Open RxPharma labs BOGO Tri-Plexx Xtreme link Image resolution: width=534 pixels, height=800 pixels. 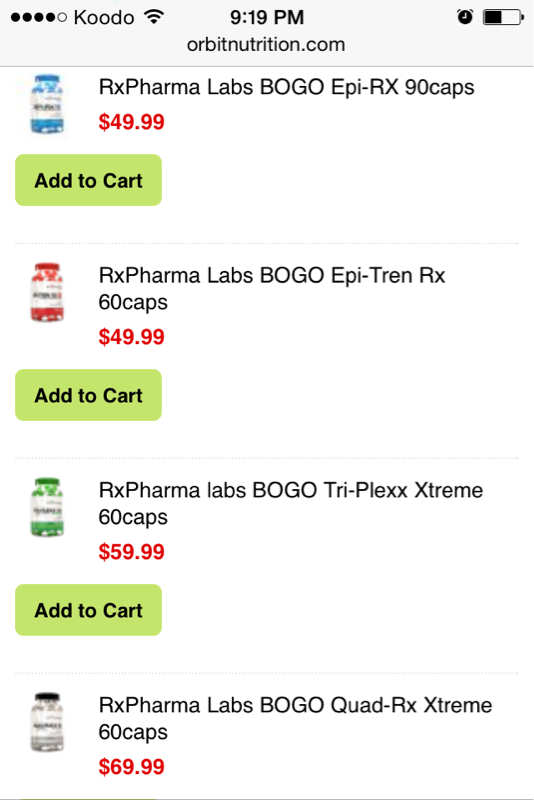point(291,504)
